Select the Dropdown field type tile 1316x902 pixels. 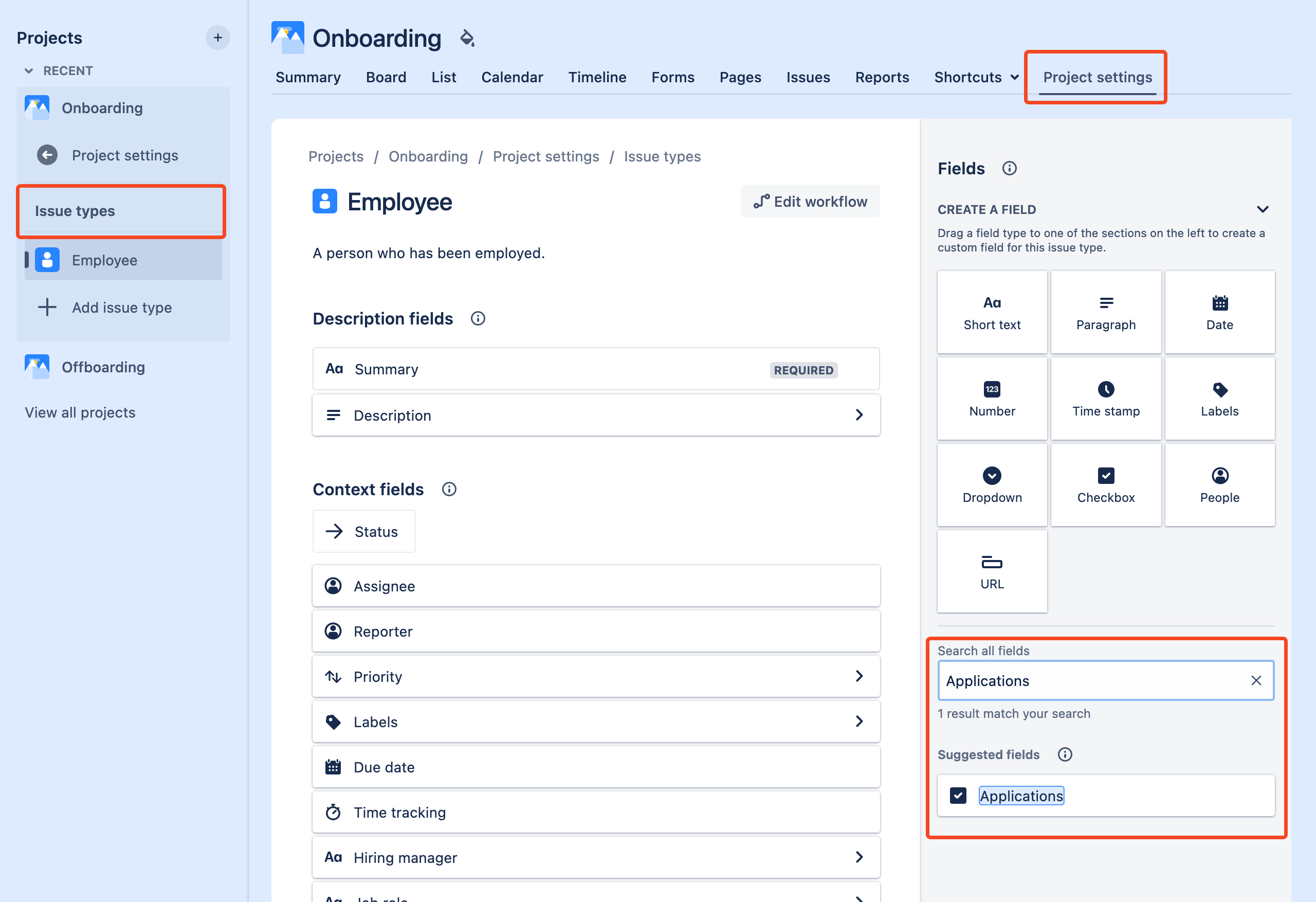pyautogui.click(x=992, y=485)
